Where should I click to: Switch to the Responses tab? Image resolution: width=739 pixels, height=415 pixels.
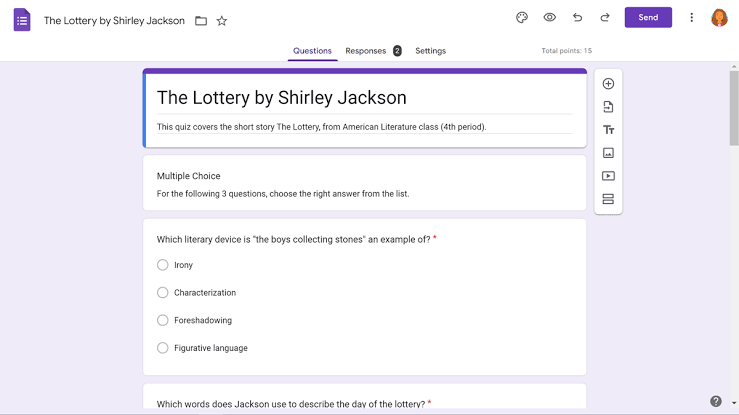(x=366, y=51)
